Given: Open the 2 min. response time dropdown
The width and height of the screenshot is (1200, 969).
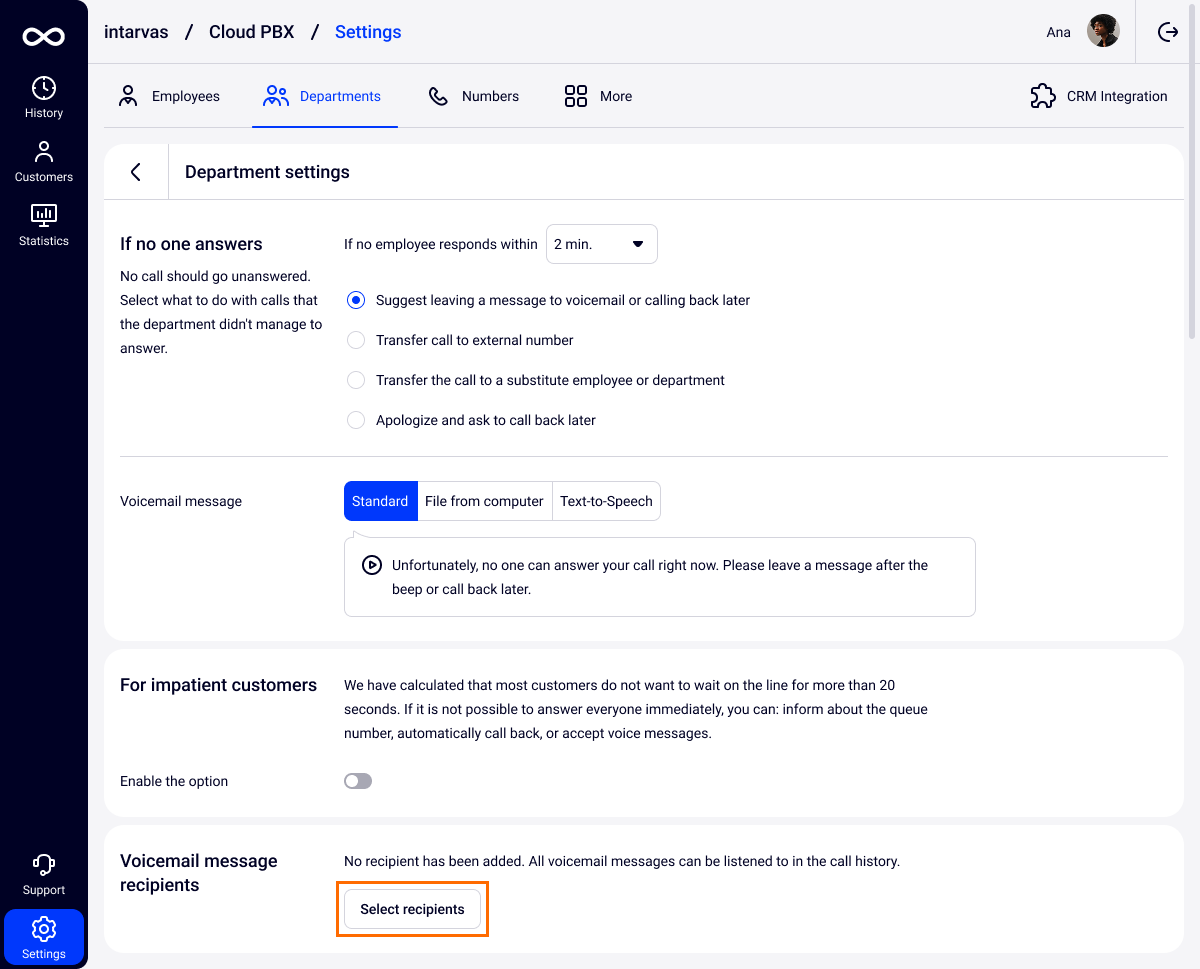Looking at the screenshot, I should coord(601,244).
